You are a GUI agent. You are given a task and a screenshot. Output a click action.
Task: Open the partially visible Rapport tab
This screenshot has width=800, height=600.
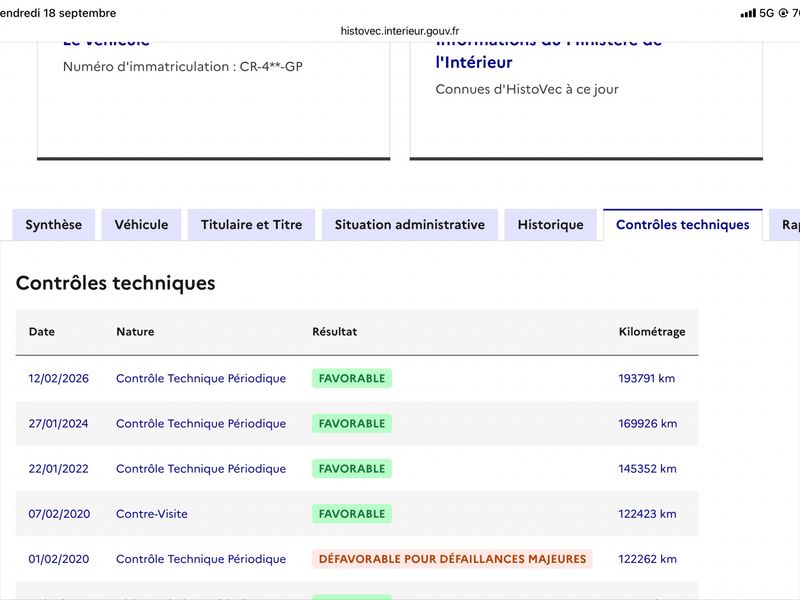tap(786, 224)
